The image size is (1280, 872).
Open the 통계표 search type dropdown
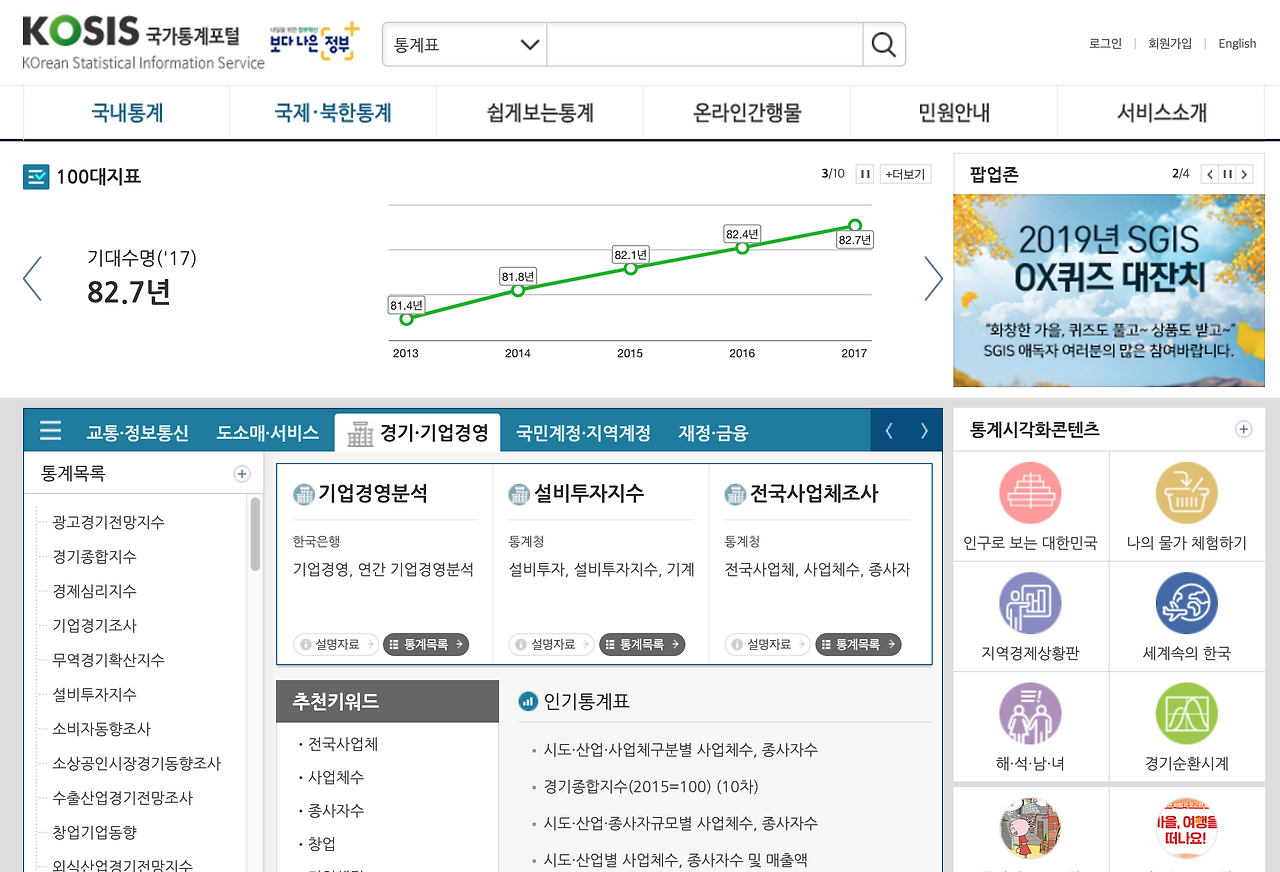click(x=465, y=44)
